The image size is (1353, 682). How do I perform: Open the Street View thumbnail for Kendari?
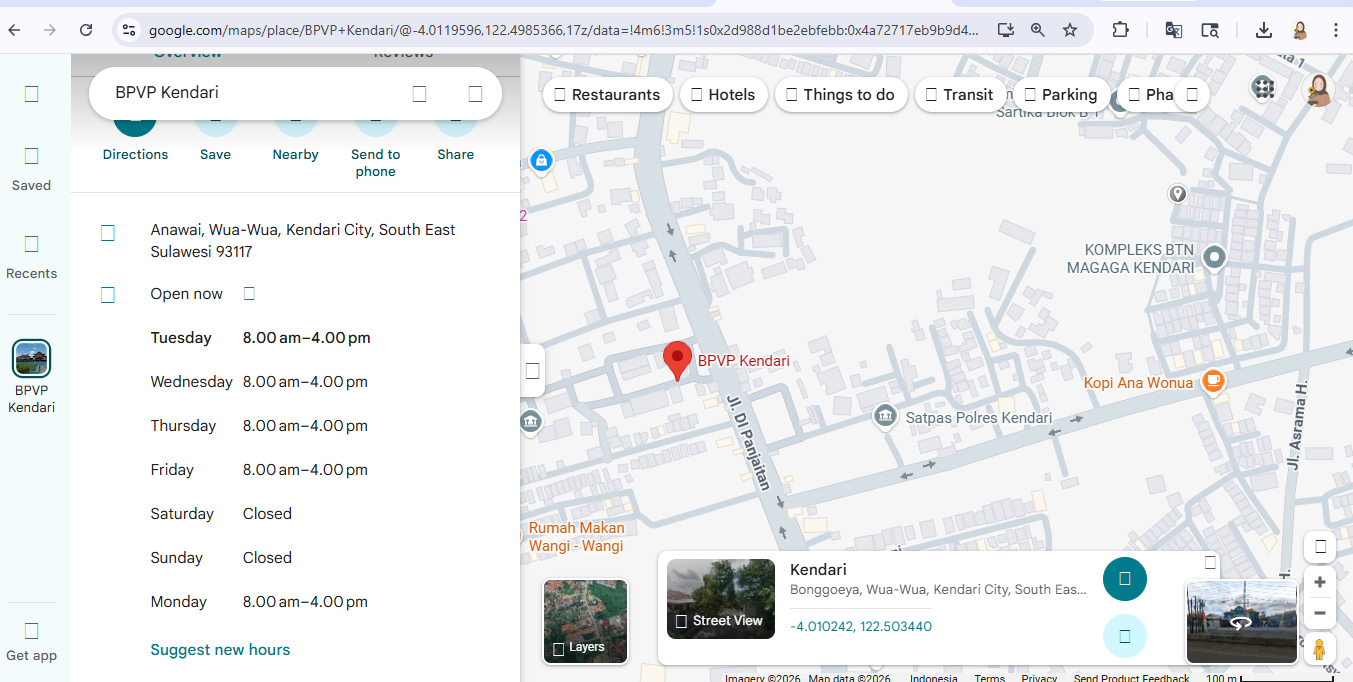coord(721,599)
